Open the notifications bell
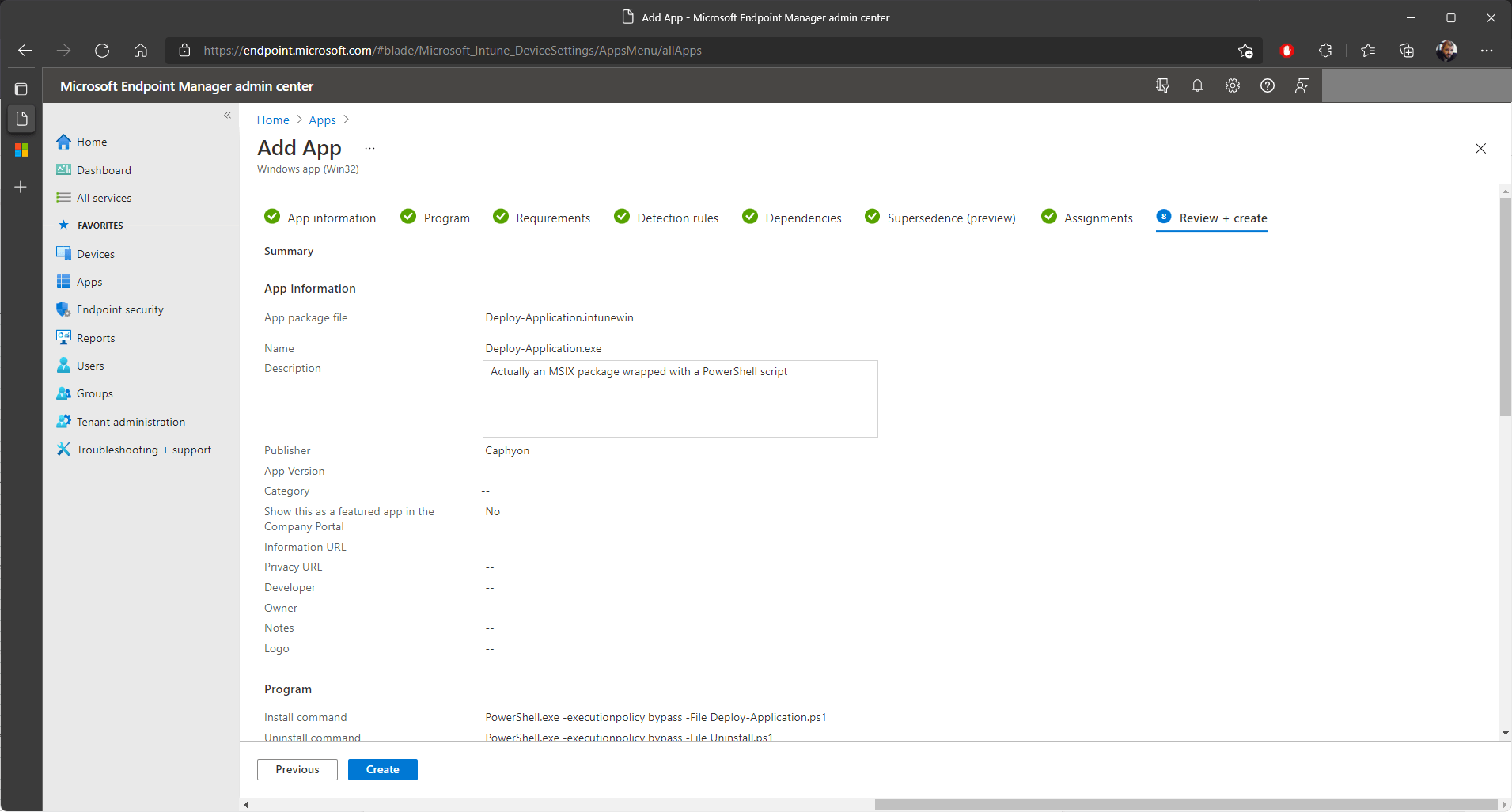The width and height of the screenshot is (1512, 812). (1197, 85)
